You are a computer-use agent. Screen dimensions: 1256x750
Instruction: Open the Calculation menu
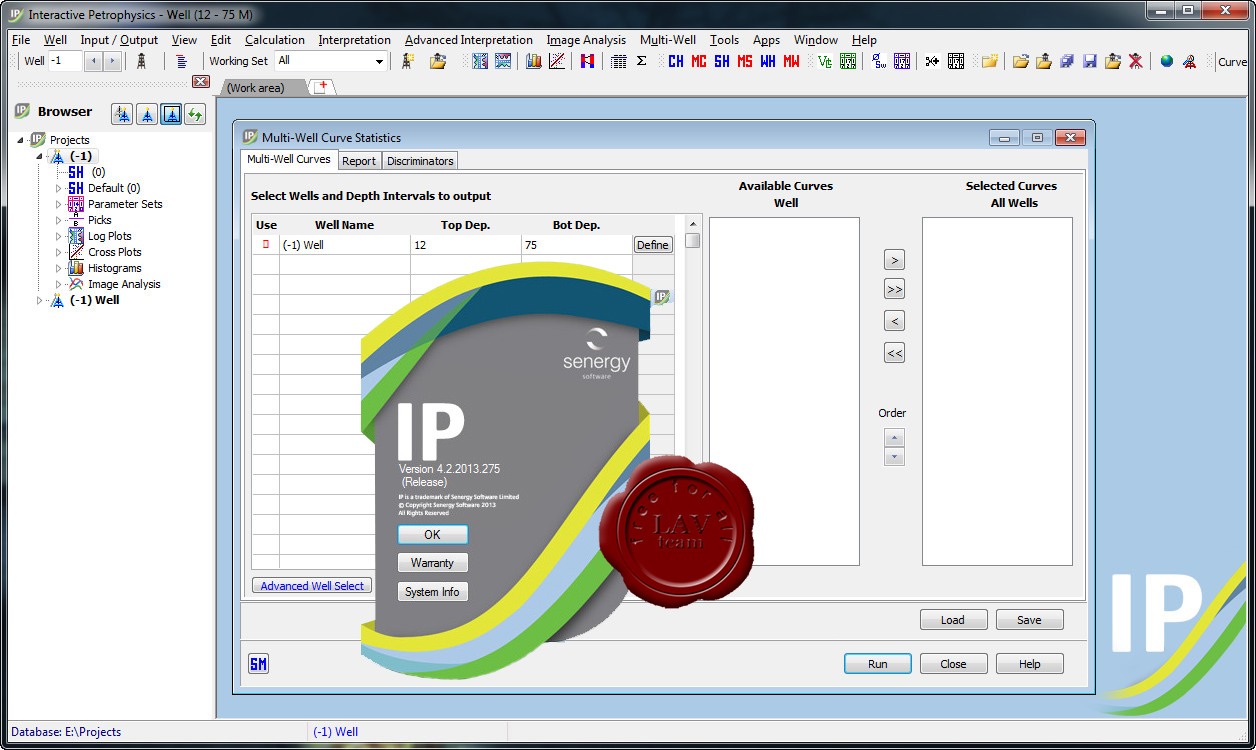click(x=275, y=40)
